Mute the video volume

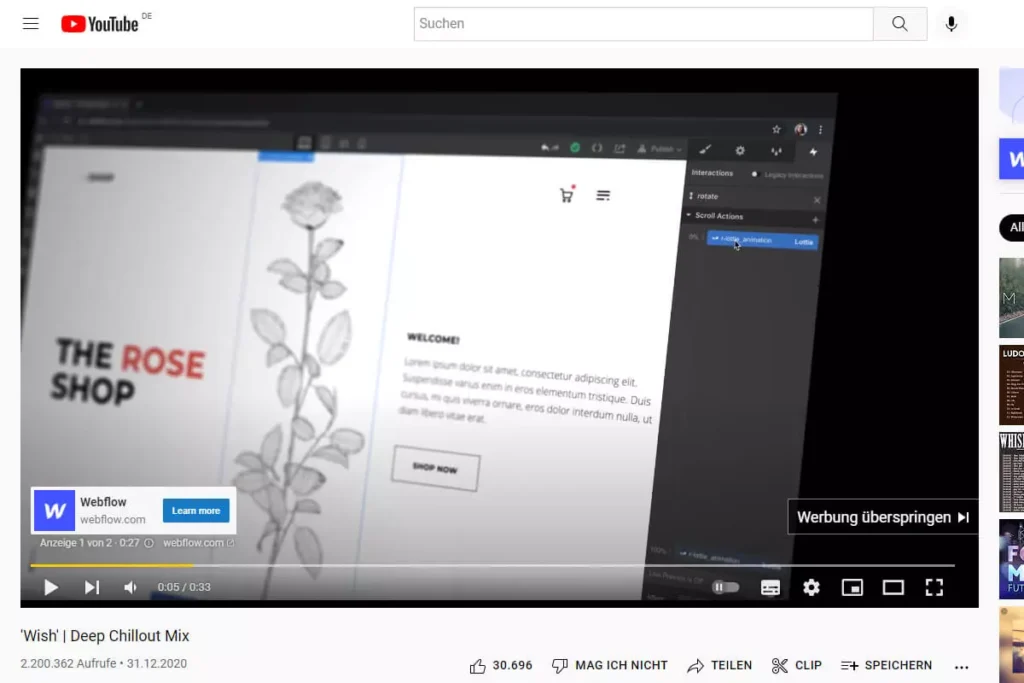click(x=130, y=587)
